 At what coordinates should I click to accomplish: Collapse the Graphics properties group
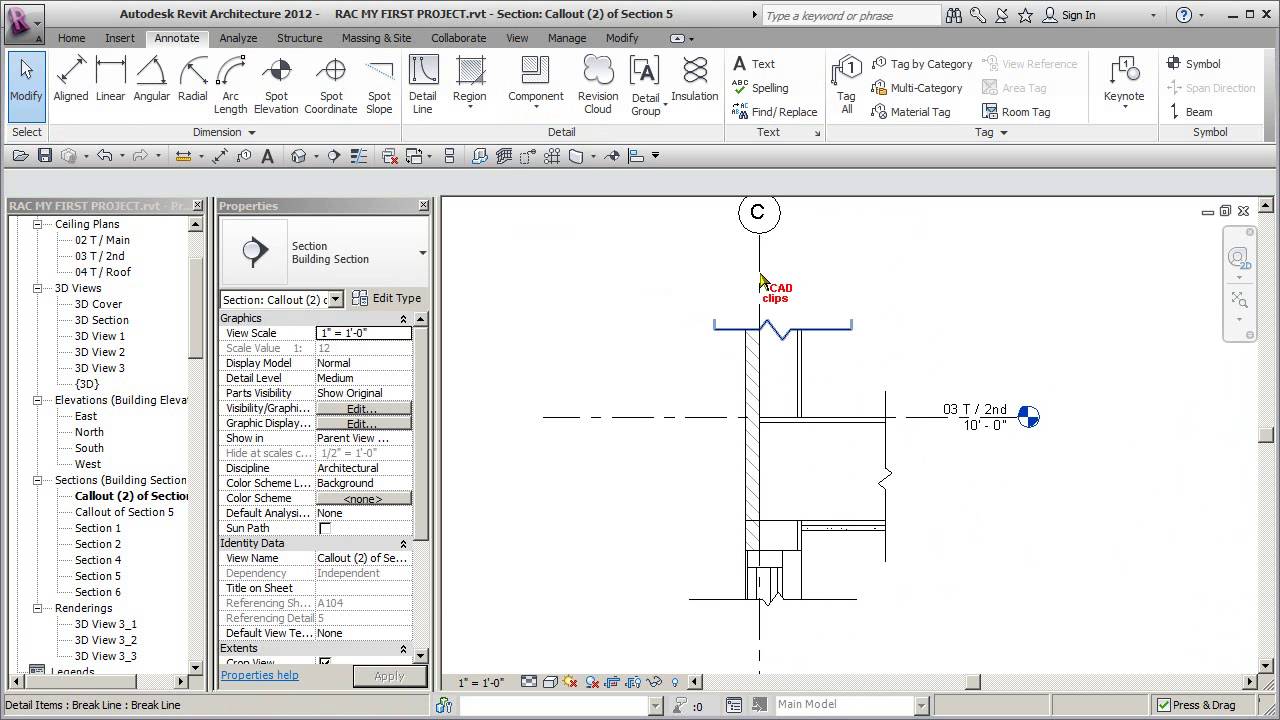(403, 319)
